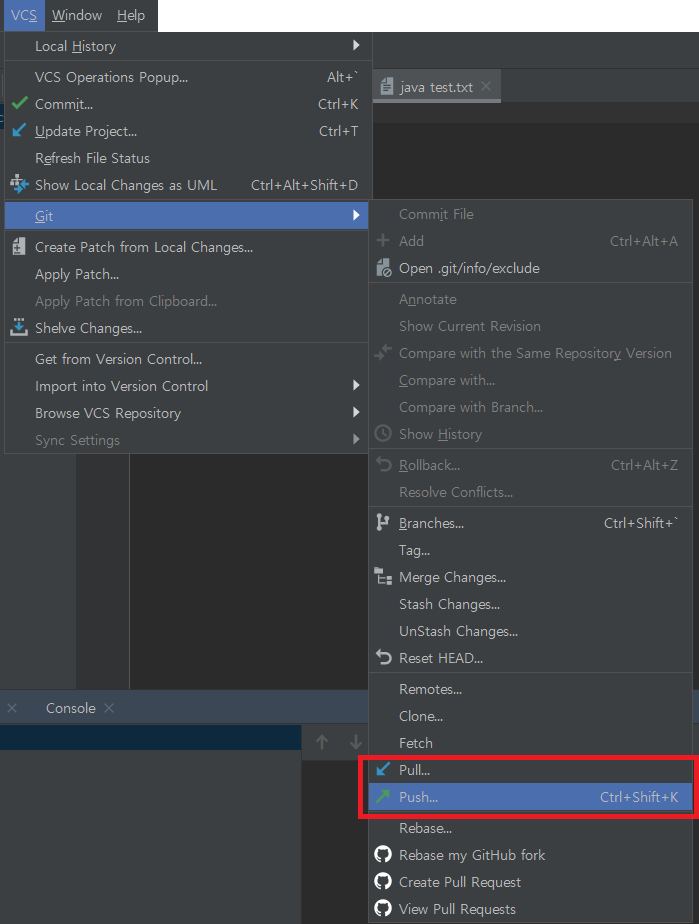Click the Ctrl+Alt+Shift+D shortcut label

304,185
